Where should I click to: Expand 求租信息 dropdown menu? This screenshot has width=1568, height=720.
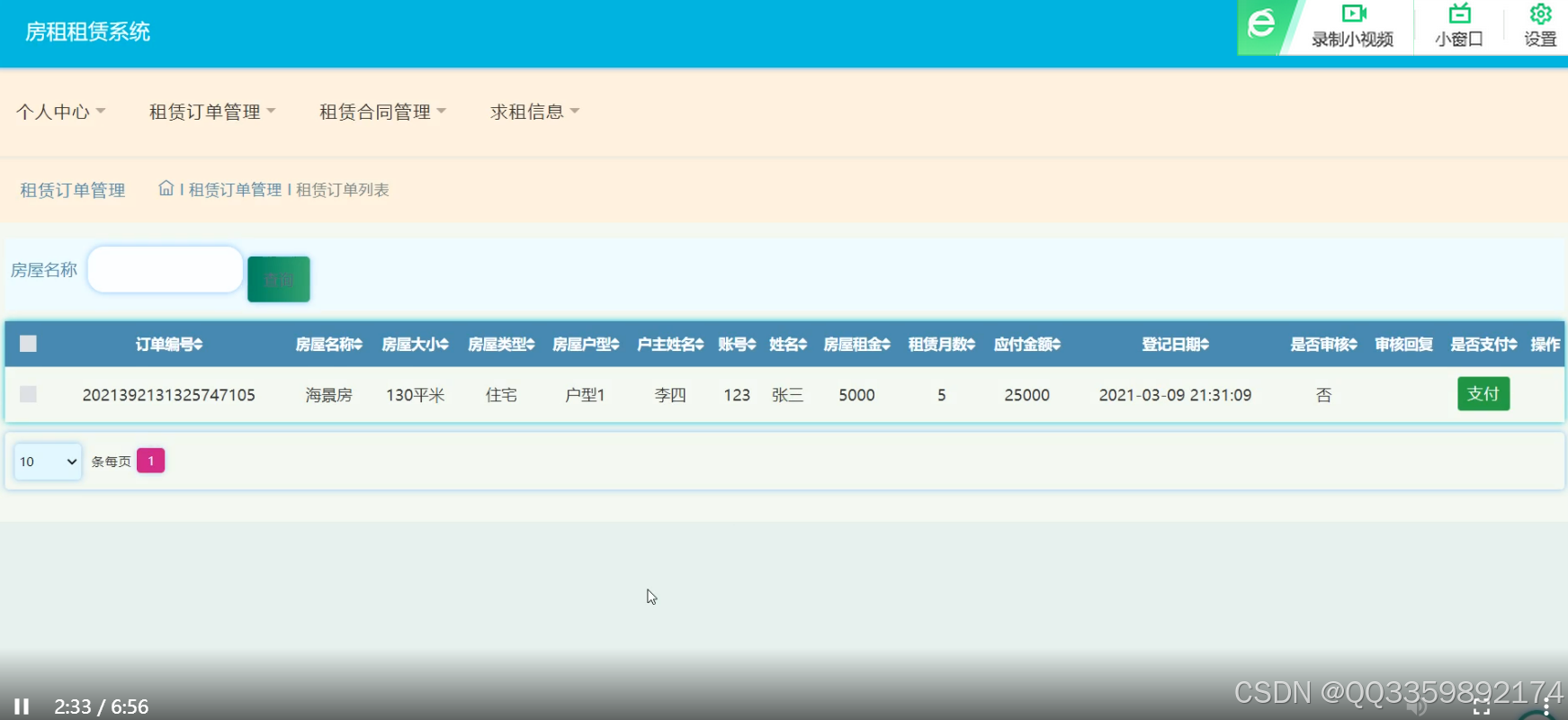pyautogui.click(x=534, y=112)
